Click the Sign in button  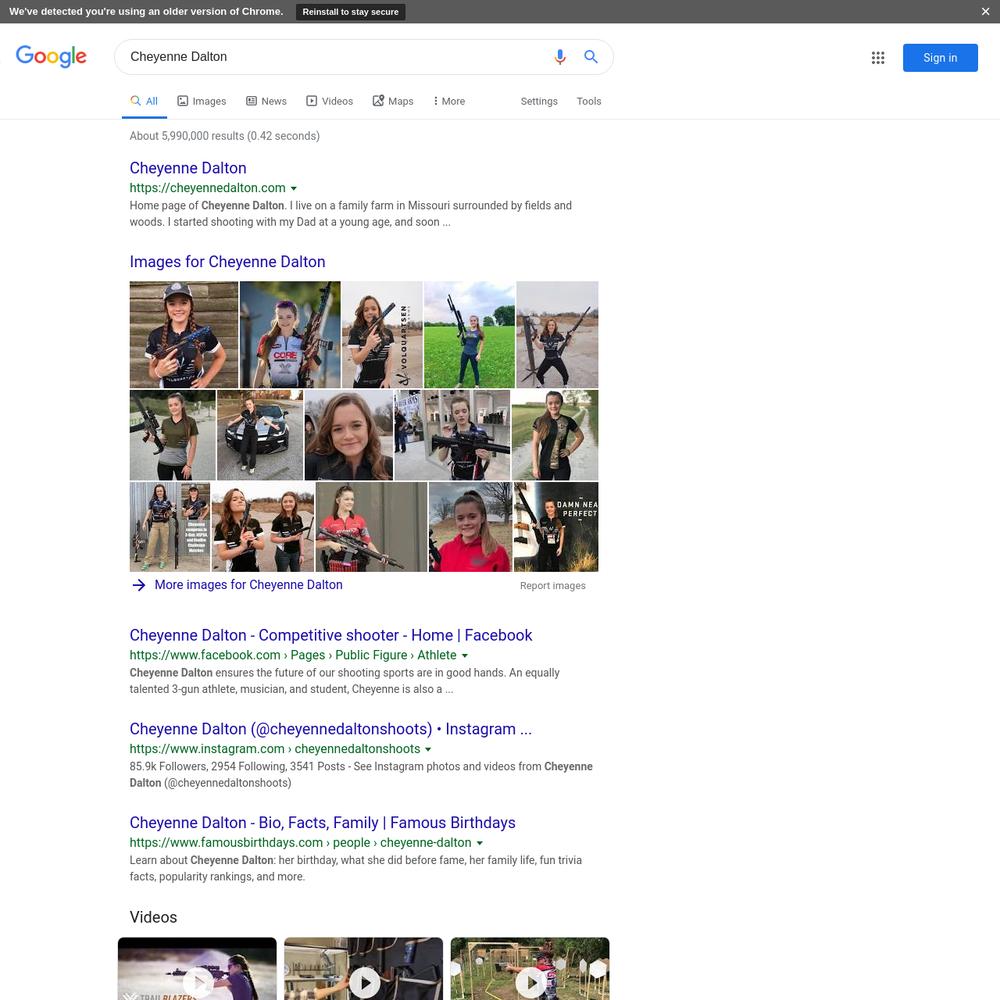(x=940, y=57)
